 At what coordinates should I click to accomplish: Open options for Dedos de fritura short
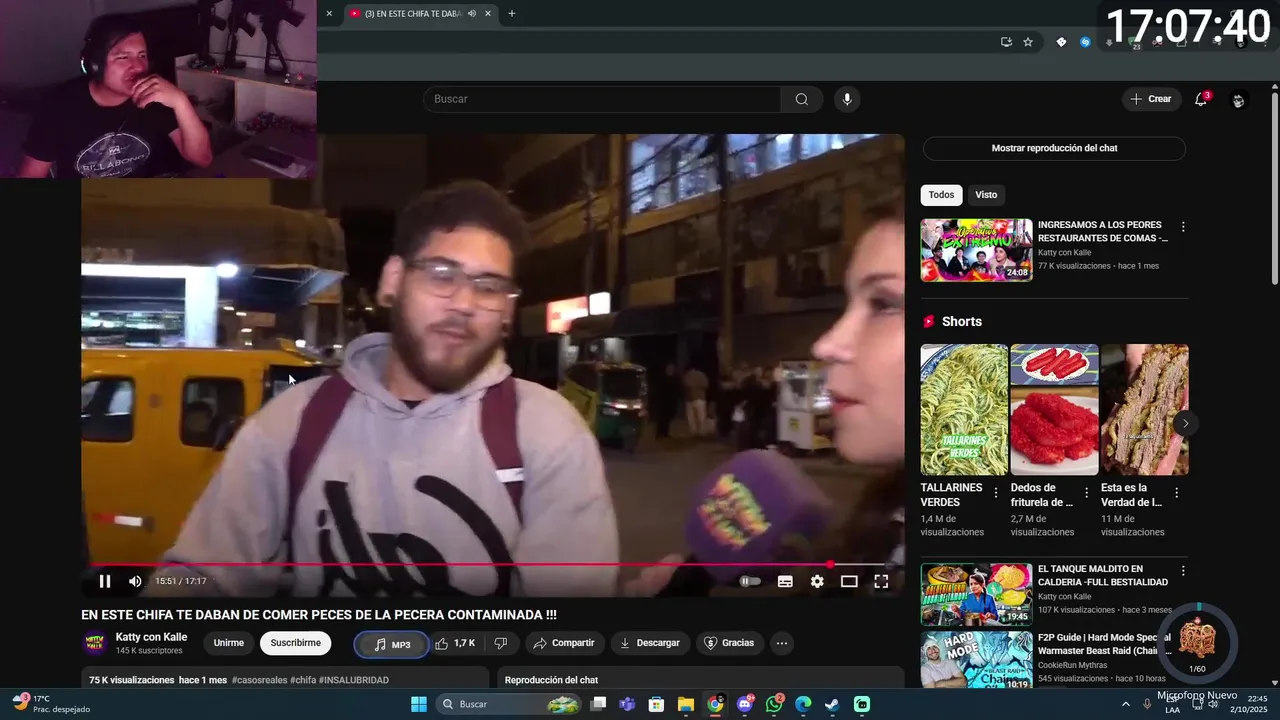click(1086, 493)
